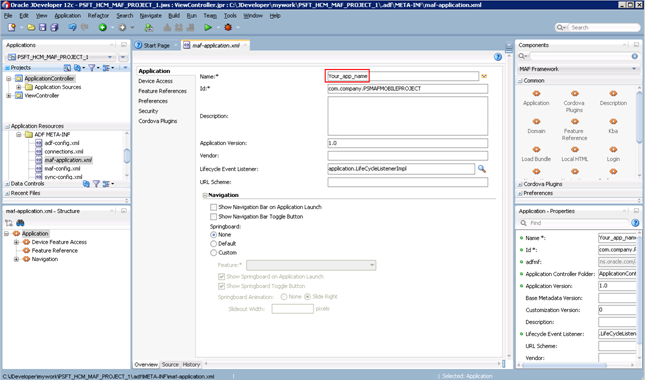The width and height of the screenshot is (646, 381).
Task: Enable Show Navigation Bar Toggle Button
Action: 213,217
